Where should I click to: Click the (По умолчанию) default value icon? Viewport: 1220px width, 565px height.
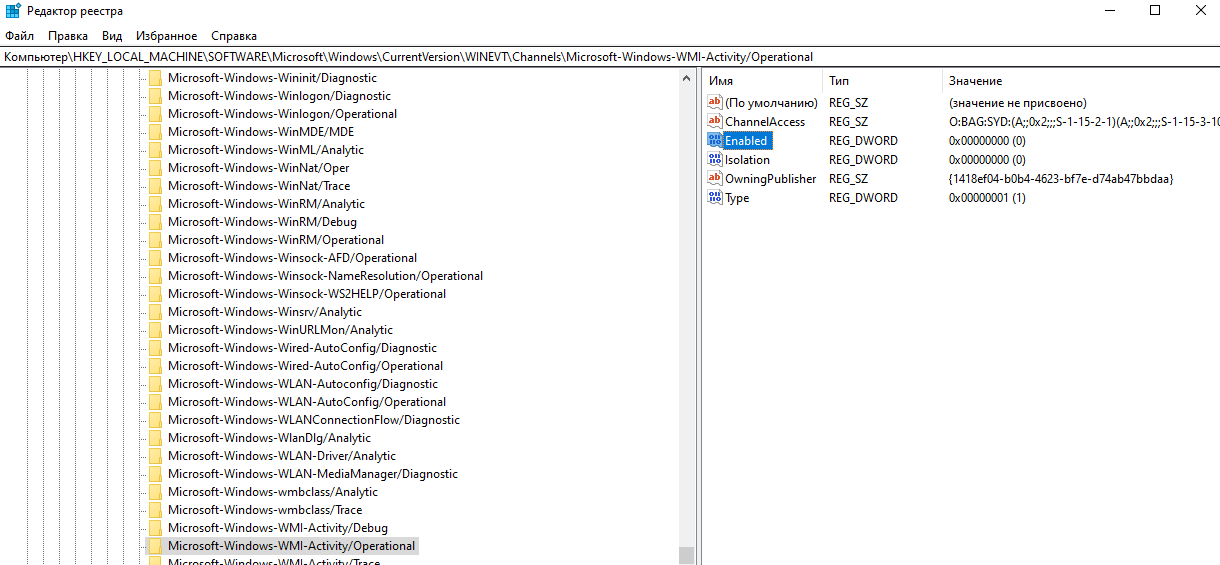714,103
